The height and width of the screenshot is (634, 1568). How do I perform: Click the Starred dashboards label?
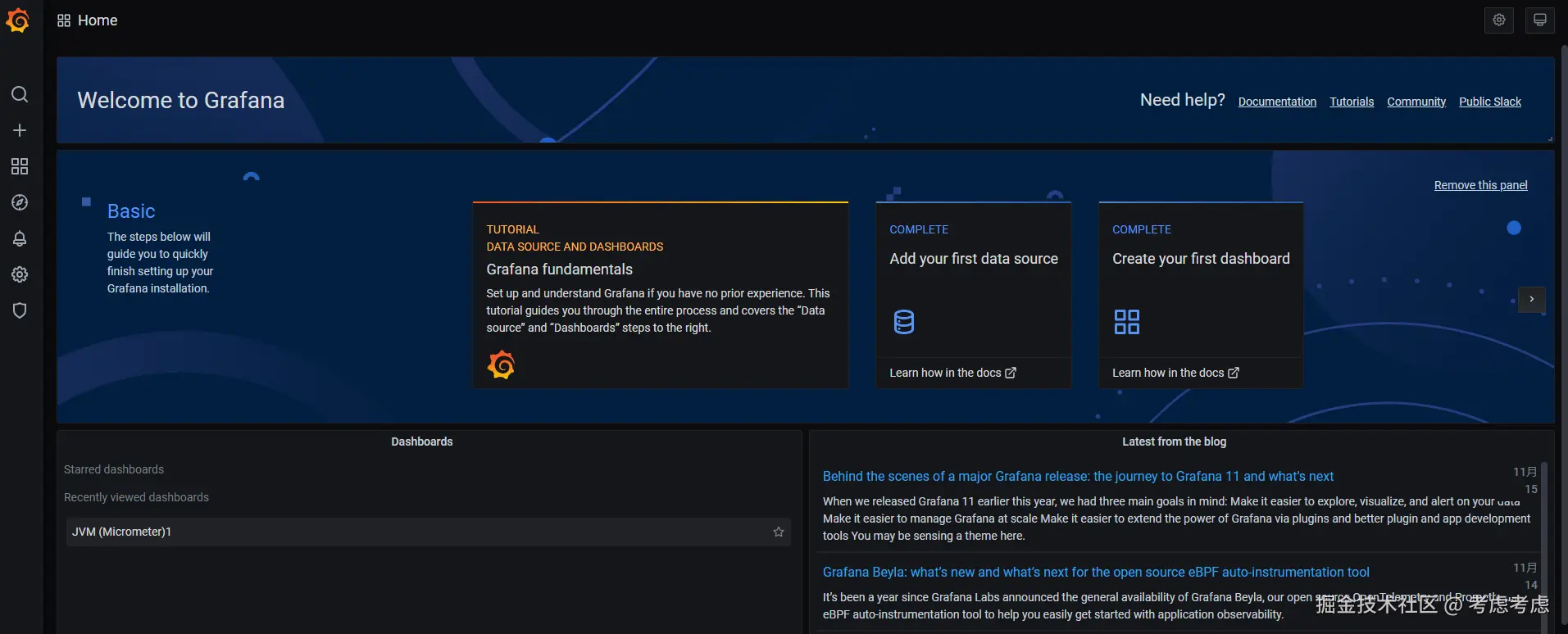click(114, 469)
